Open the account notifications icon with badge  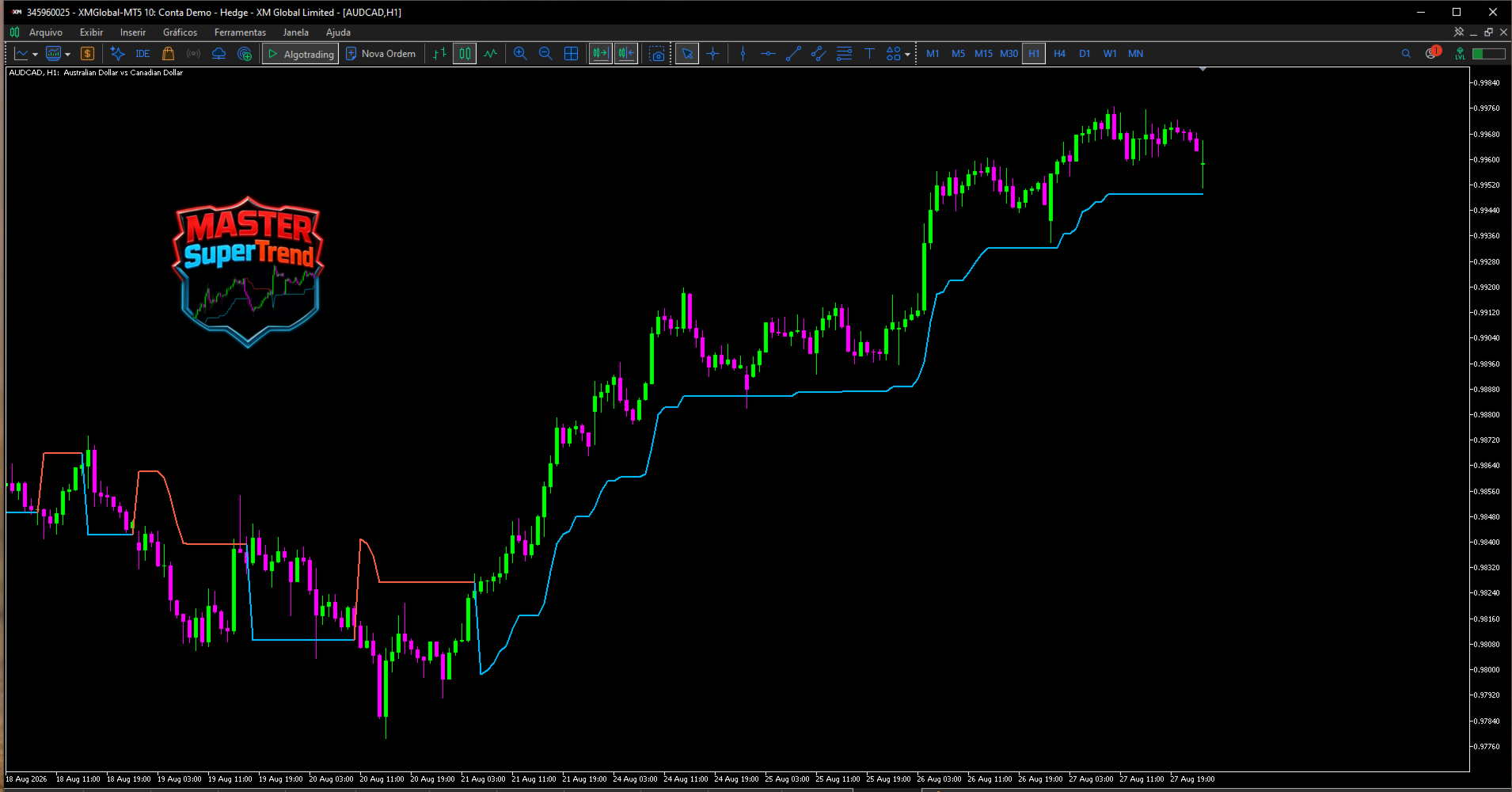(x=1433, y=53)
